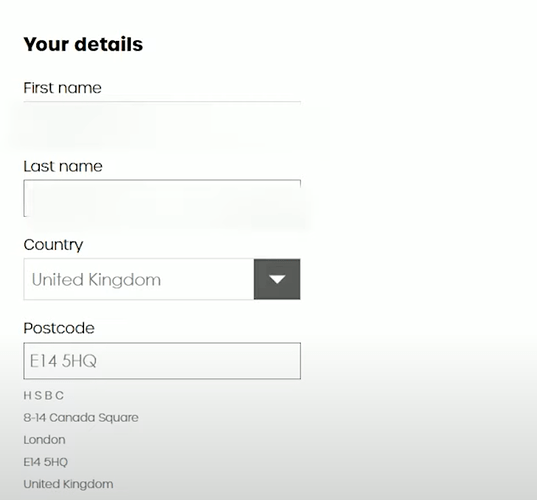The width and height of the screenshot is (537, 500).
Task: Focus the Postcode input field
Action: [x=162, y=361]
